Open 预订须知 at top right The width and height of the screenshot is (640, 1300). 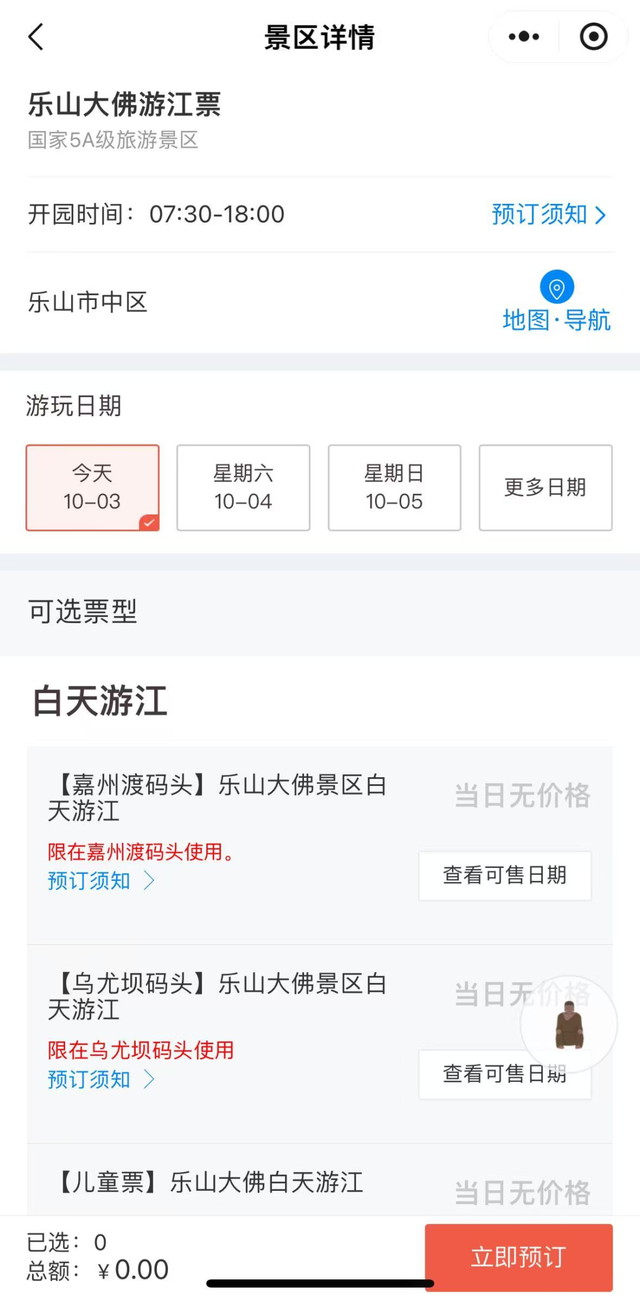548,214
